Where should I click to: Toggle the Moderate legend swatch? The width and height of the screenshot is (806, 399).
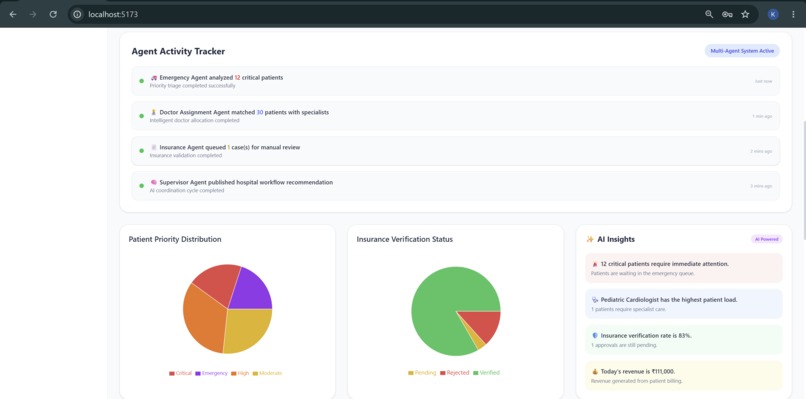(x=255, y=373)
